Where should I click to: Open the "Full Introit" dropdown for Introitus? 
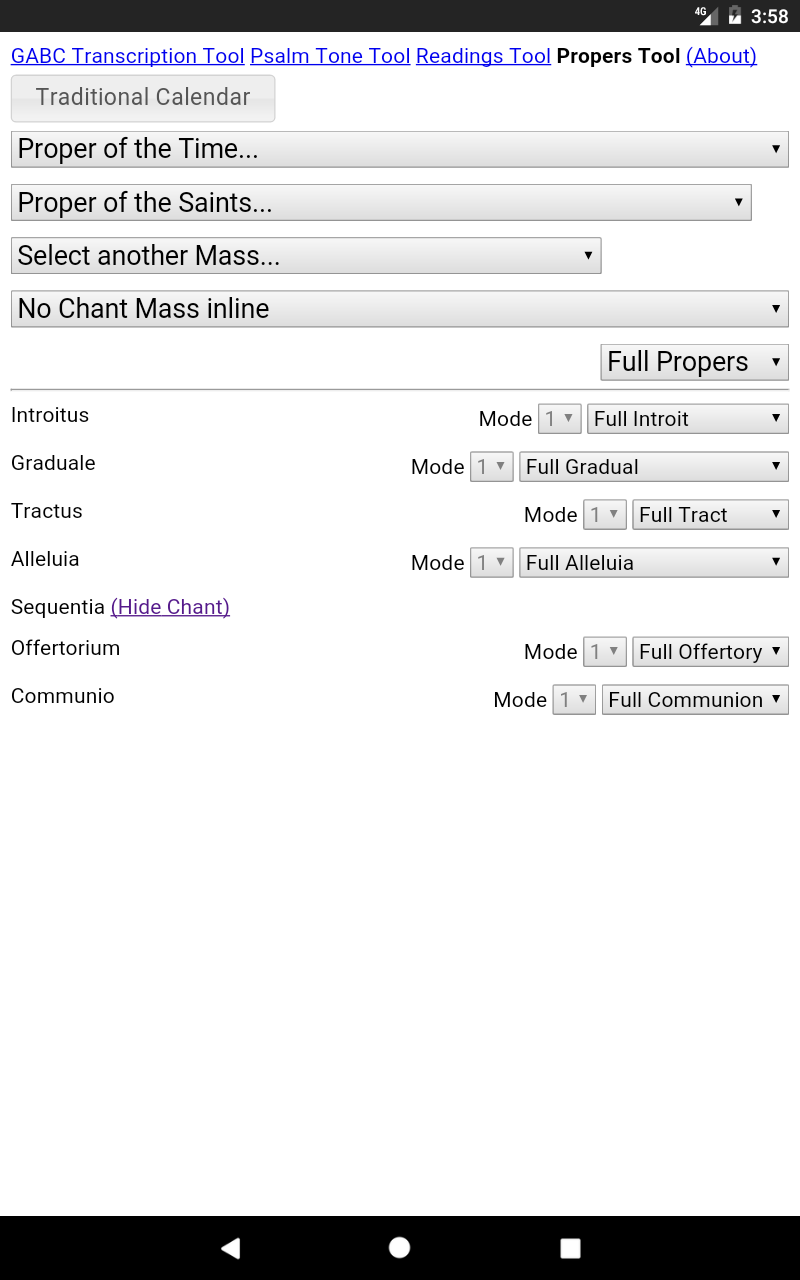[687, 418]
